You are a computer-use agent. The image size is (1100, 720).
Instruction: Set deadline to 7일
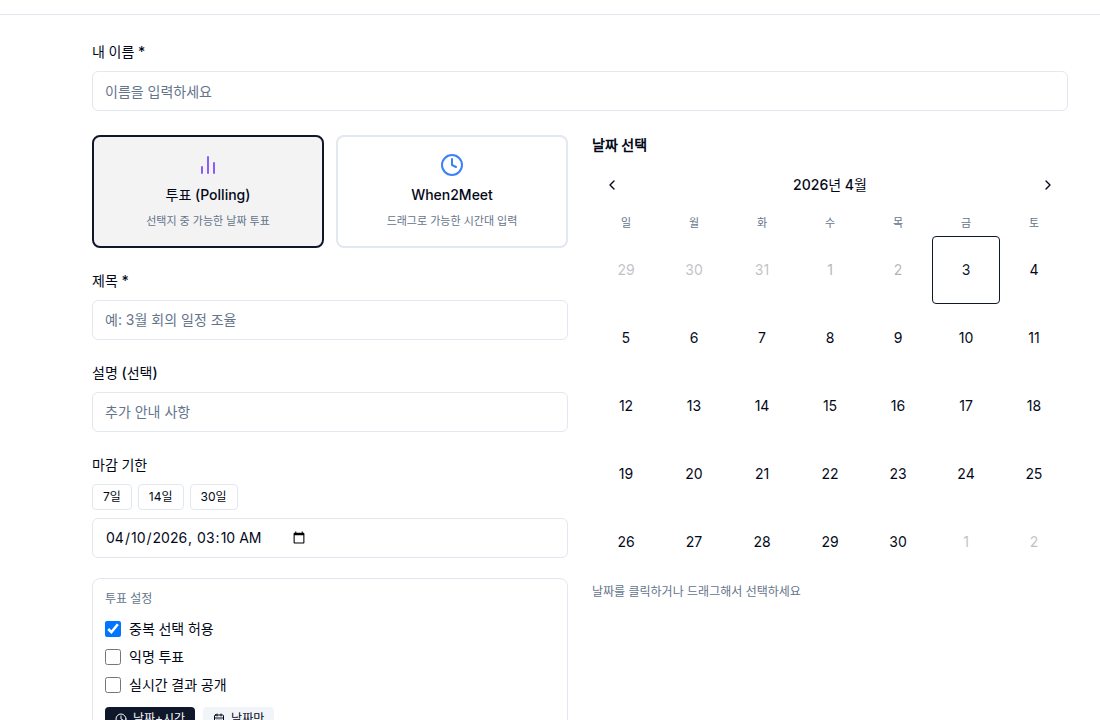coord(111,496)
